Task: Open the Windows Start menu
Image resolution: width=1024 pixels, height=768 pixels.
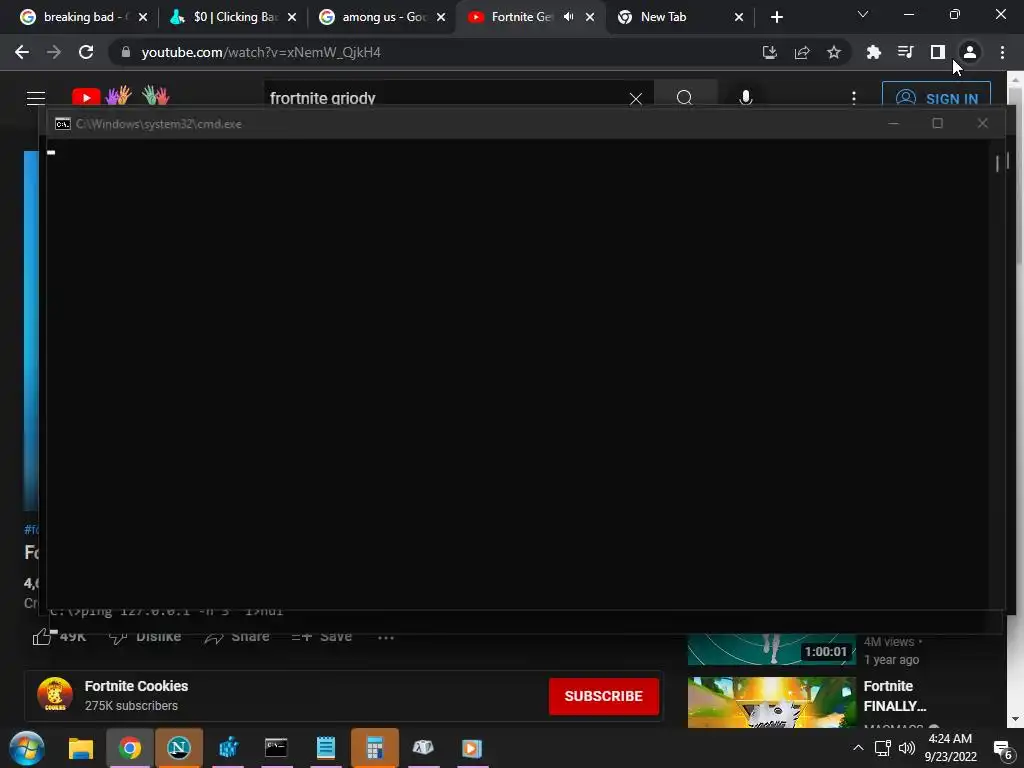Action: (x=27, y=748)
